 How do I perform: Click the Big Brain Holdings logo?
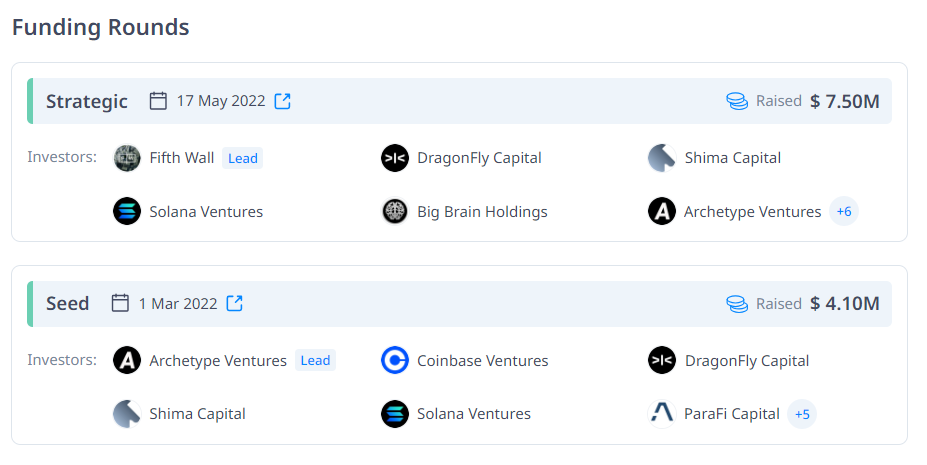(x=395, y=212)
